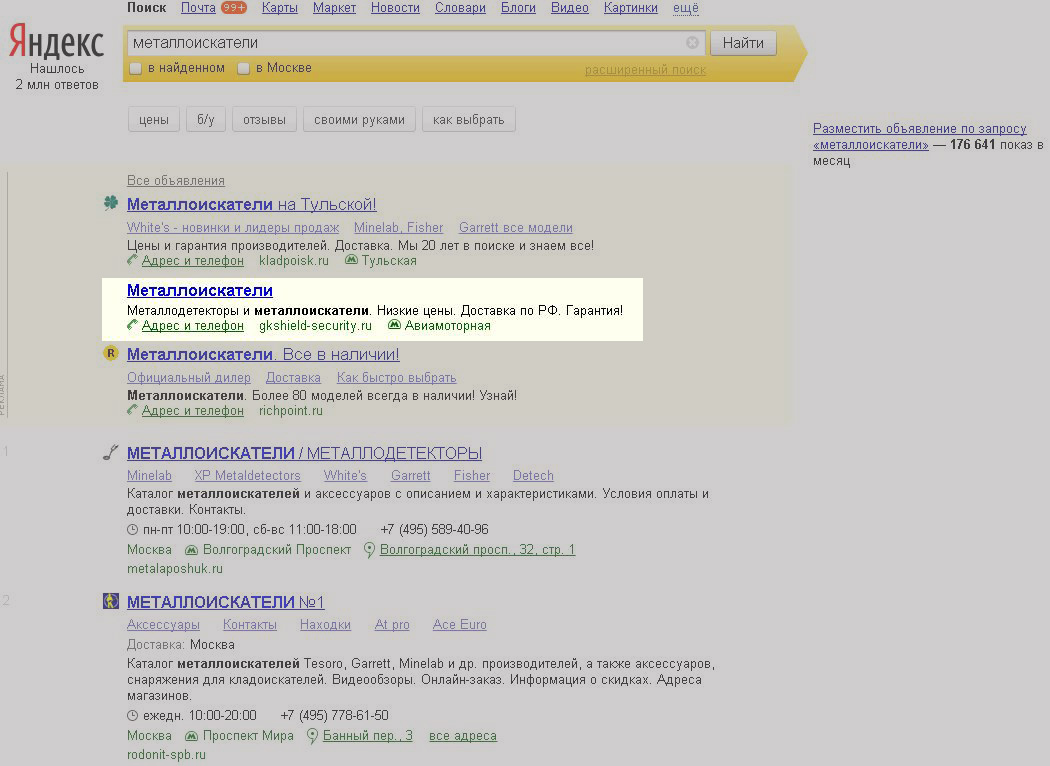Click the metro icon beside Проспект Мира
Viewport: 1050px width, 766px height.
(x=192, y=736)
